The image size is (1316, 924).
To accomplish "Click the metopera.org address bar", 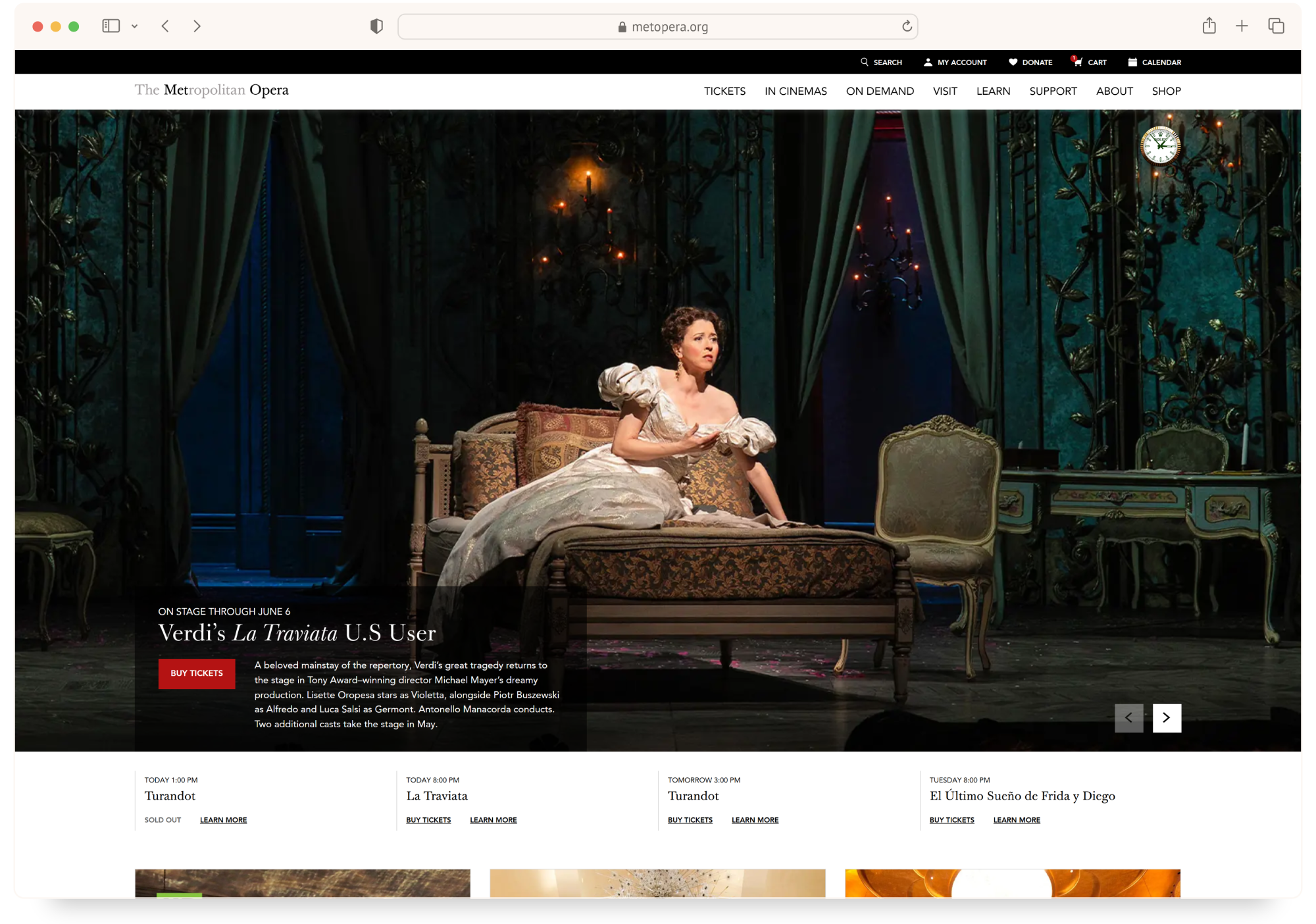I will pyautogui.click(x=658, y=27).
